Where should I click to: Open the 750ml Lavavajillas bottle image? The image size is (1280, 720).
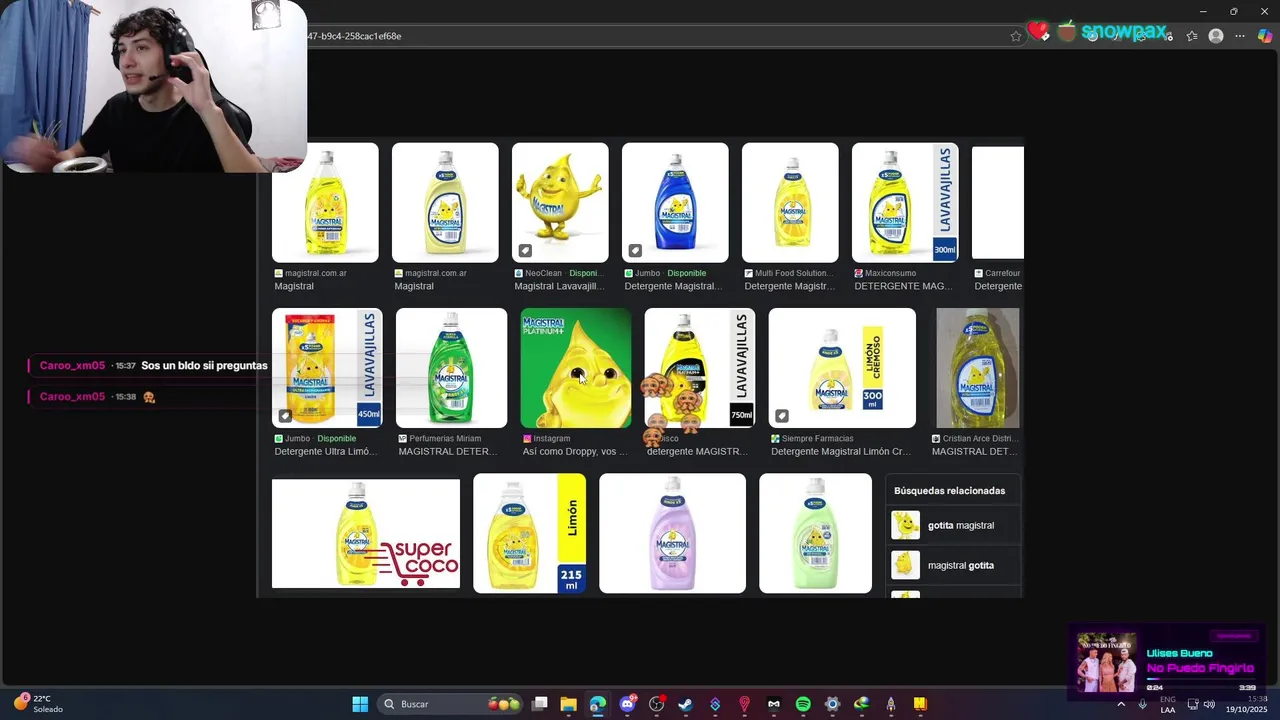699,367
